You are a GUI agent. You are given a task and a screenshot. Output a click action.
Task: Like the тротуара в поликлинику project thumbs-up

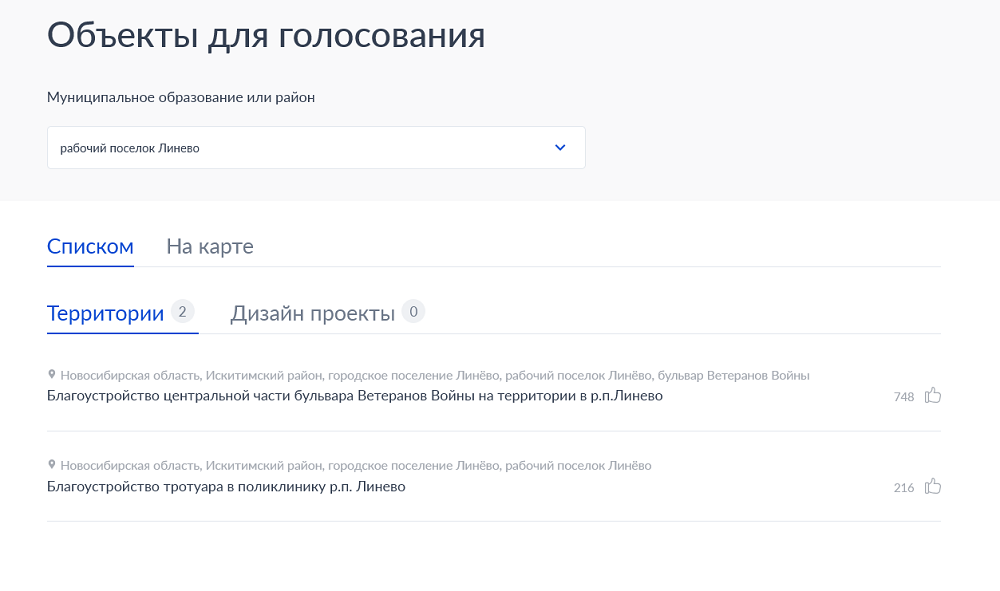[933, 486]
